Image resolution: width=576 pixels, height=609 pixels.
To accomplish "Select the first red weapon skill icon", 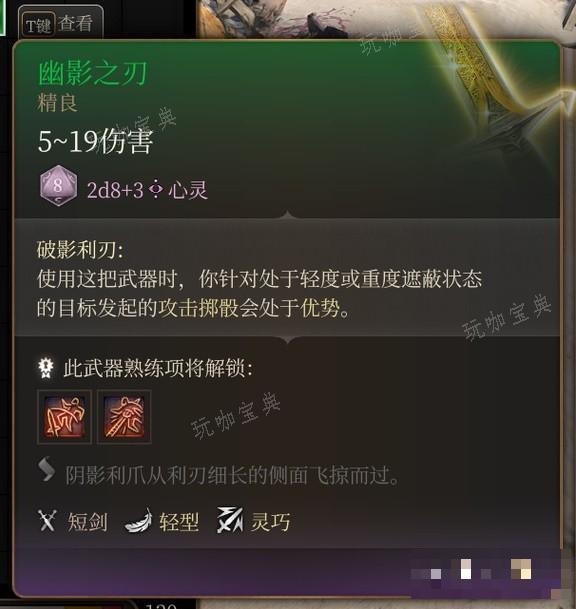I will tap(64, 417).
